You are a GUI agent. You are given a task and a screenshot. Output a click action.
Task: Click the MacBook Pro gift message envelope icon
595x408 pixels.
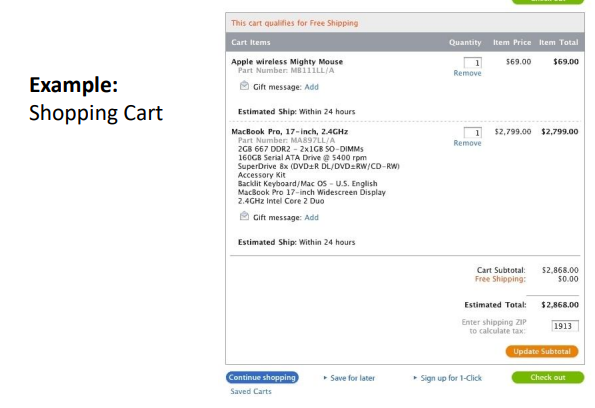click(244, 216)
